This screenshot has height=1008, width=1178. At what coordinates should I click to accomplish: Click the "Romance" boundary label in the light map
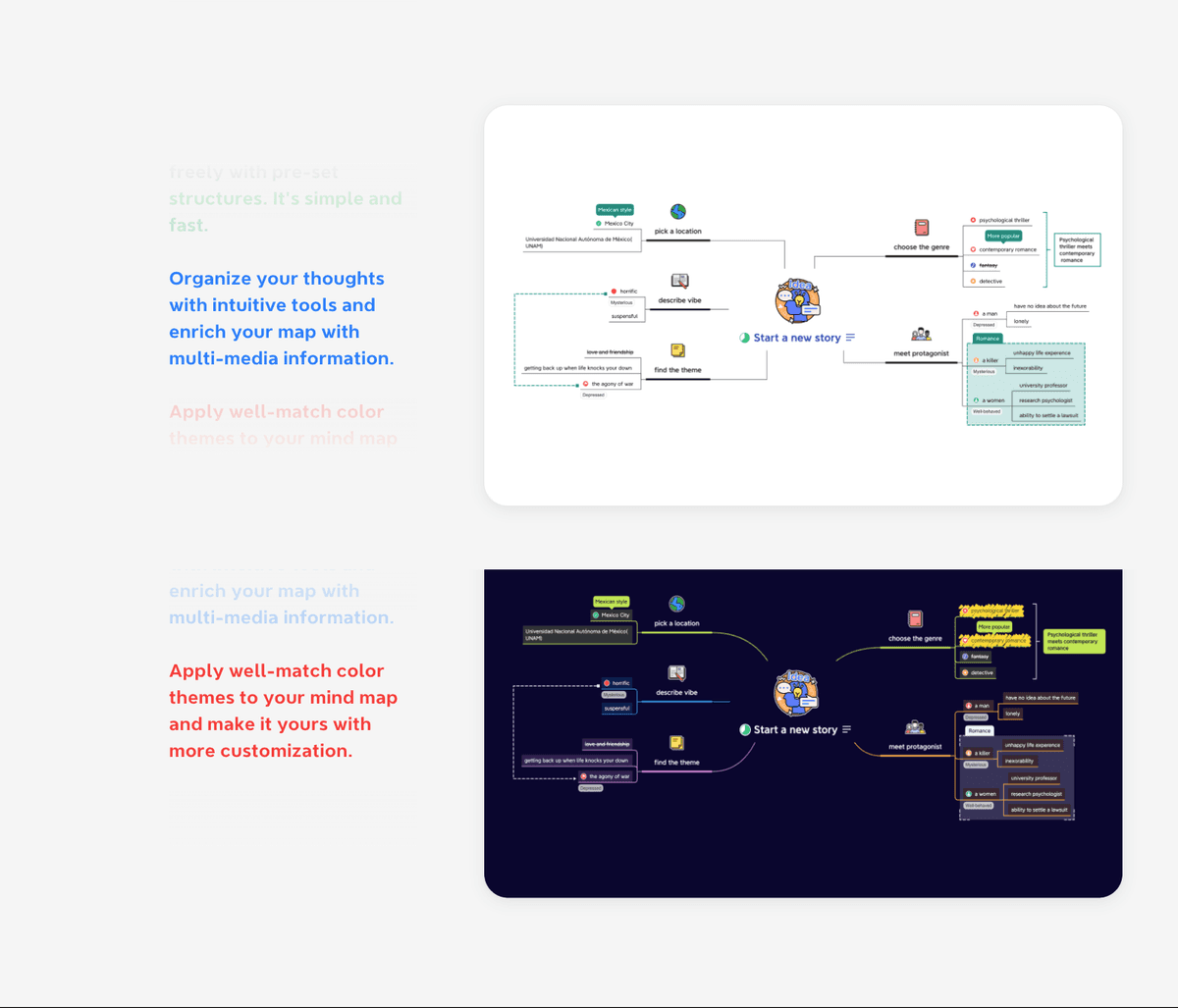[x=988, y=339]
